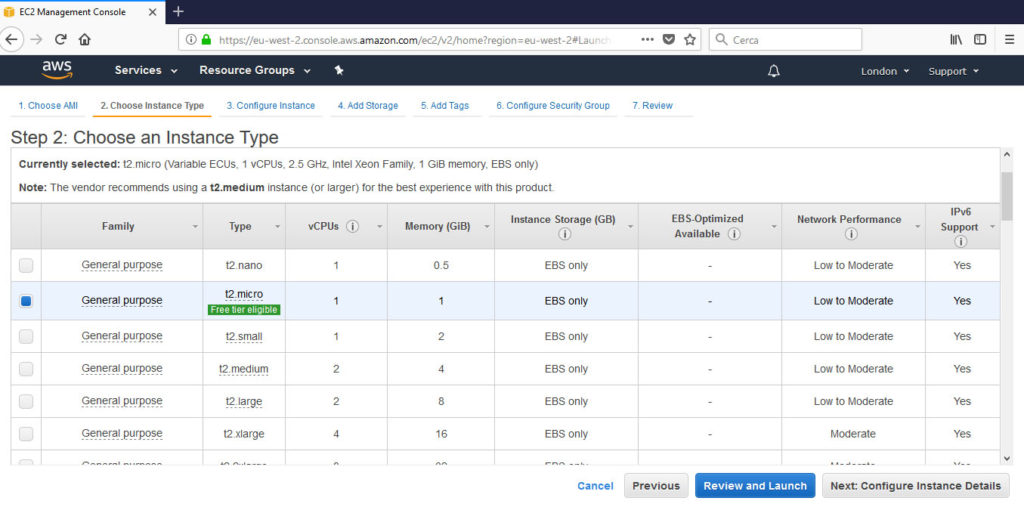This screenshot has width=1024, height=507.
Task: Click the scrollbar down arrow
Action: click(1007, 459)
